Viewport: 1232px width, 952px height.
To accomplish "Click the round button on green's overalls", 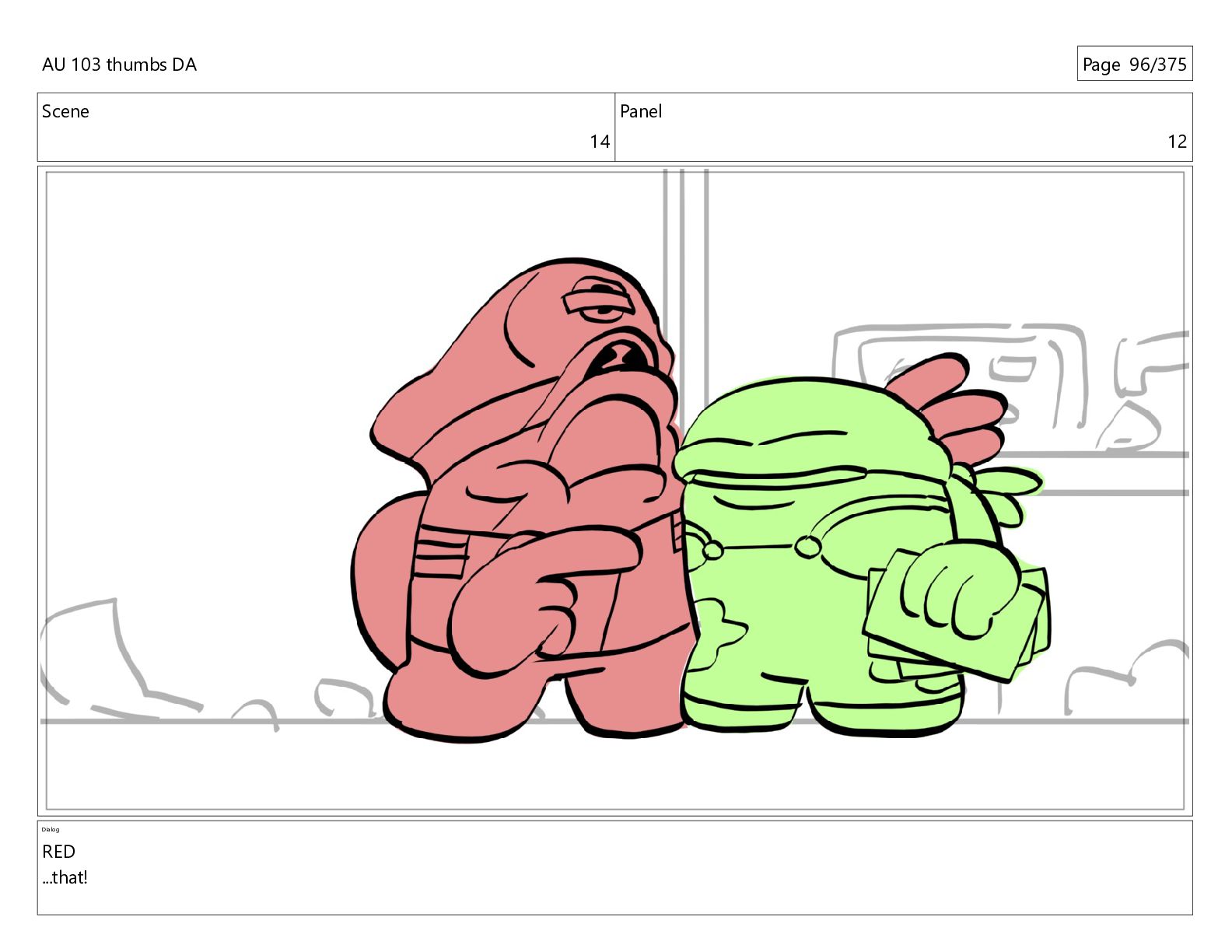I will pos(807,547).
